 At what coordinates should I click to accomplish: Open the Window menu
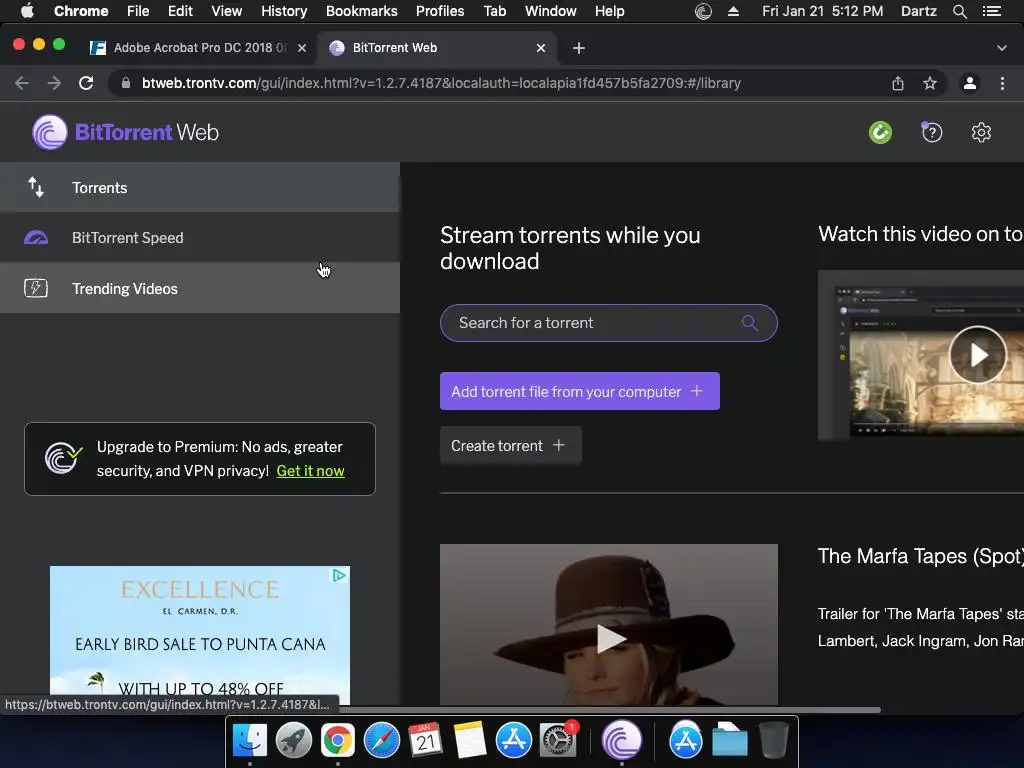click(x=551, y=11)
